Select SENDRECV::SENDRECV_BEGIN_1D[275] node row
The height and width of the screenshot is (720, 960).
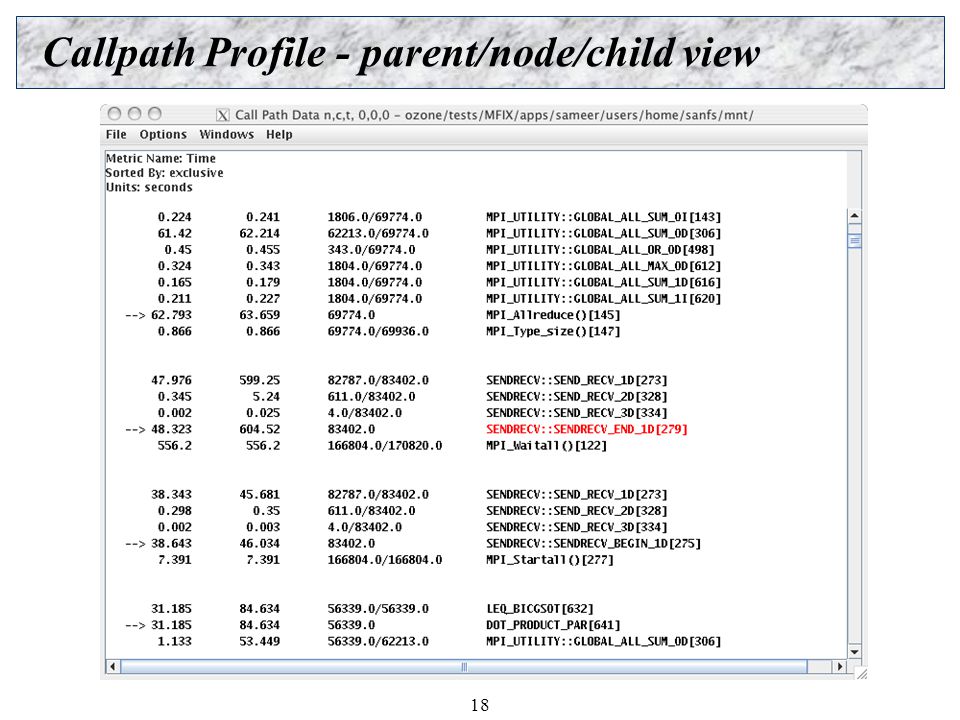[413, 544]
